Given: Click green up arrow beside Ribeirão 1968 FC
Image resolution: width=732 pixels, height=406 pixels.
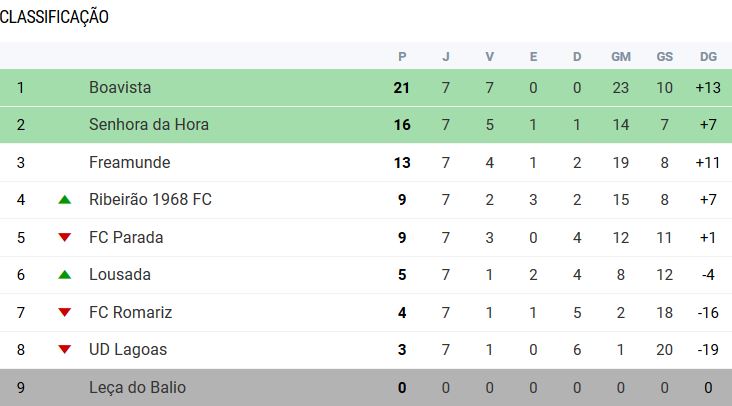Looking at the screenshot, I should (65, 200).
